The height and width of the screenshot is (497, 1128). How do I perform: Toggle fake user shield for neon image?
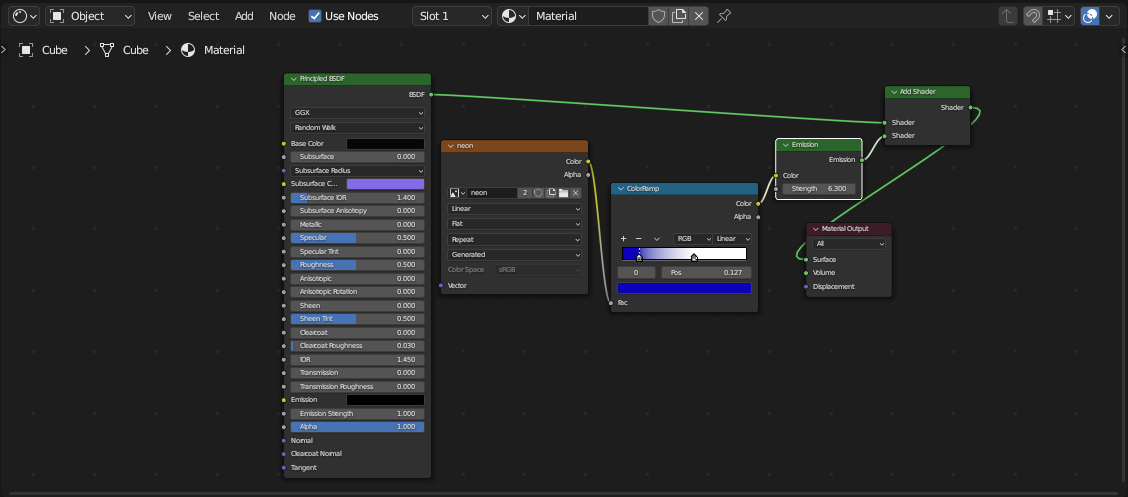pyautogui.click(x=538, y=193)
